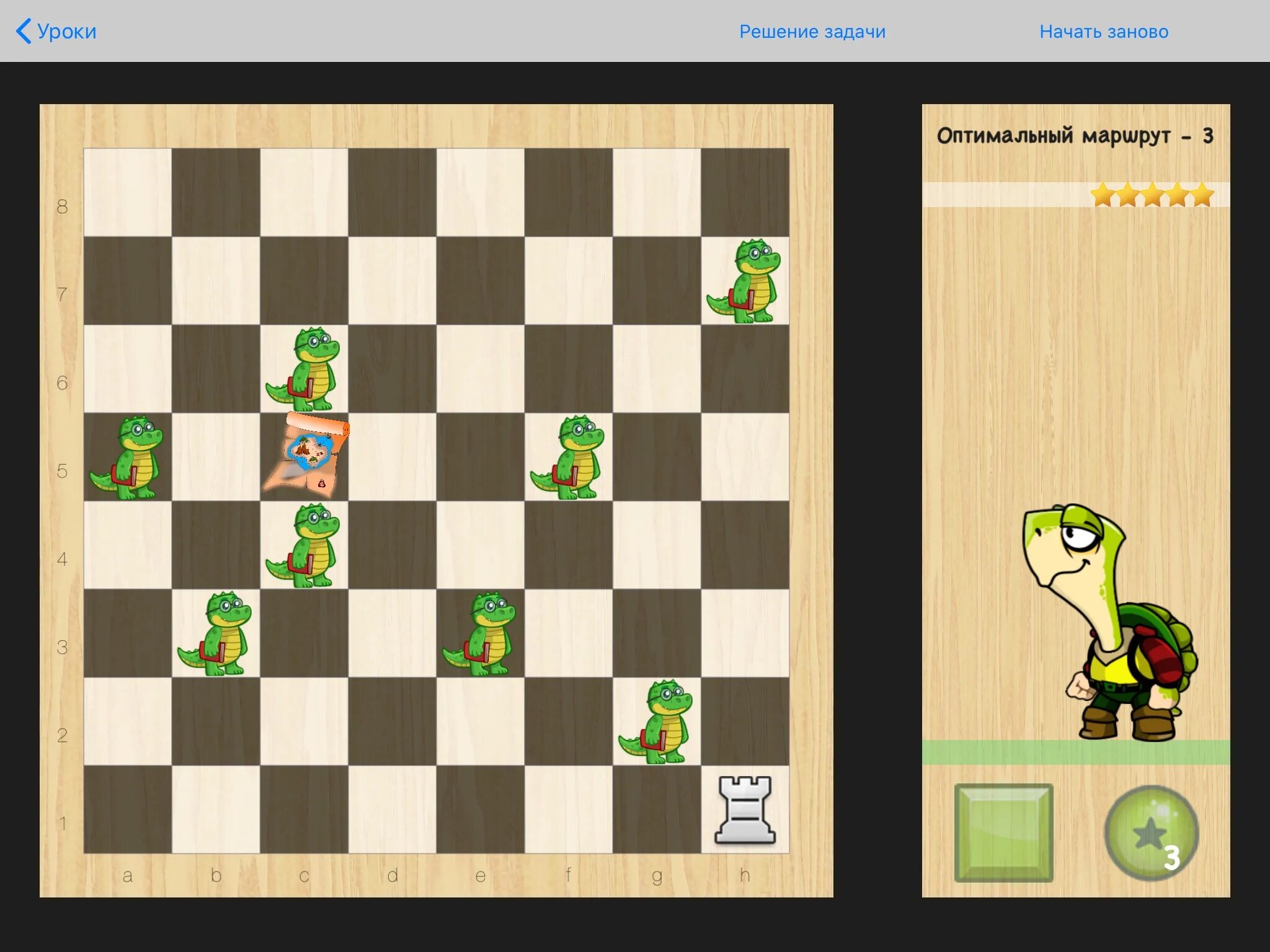Move rook to empty square h5

(x=745, y=457)
